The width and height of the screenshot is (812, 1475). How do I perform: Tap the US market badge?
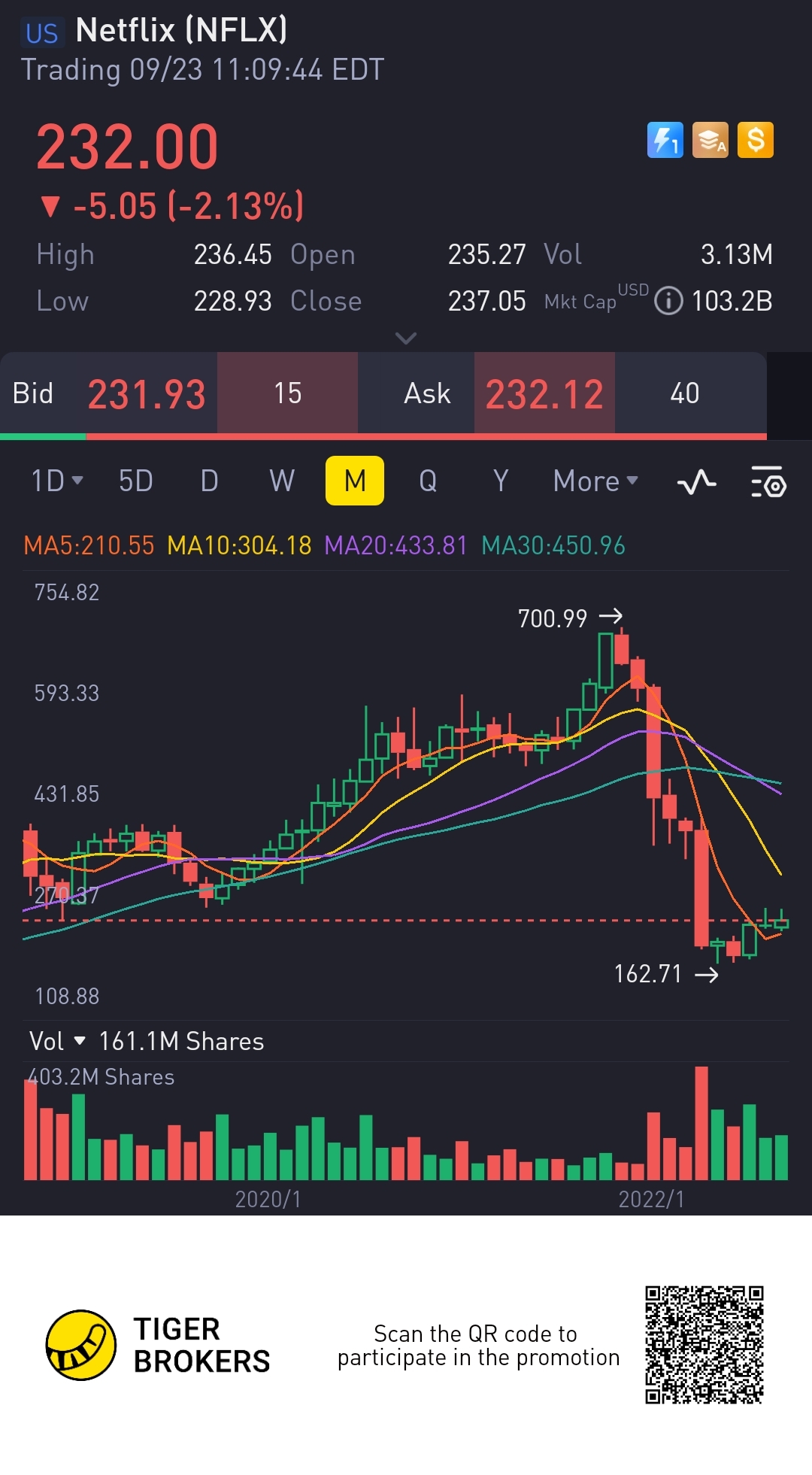42,33
